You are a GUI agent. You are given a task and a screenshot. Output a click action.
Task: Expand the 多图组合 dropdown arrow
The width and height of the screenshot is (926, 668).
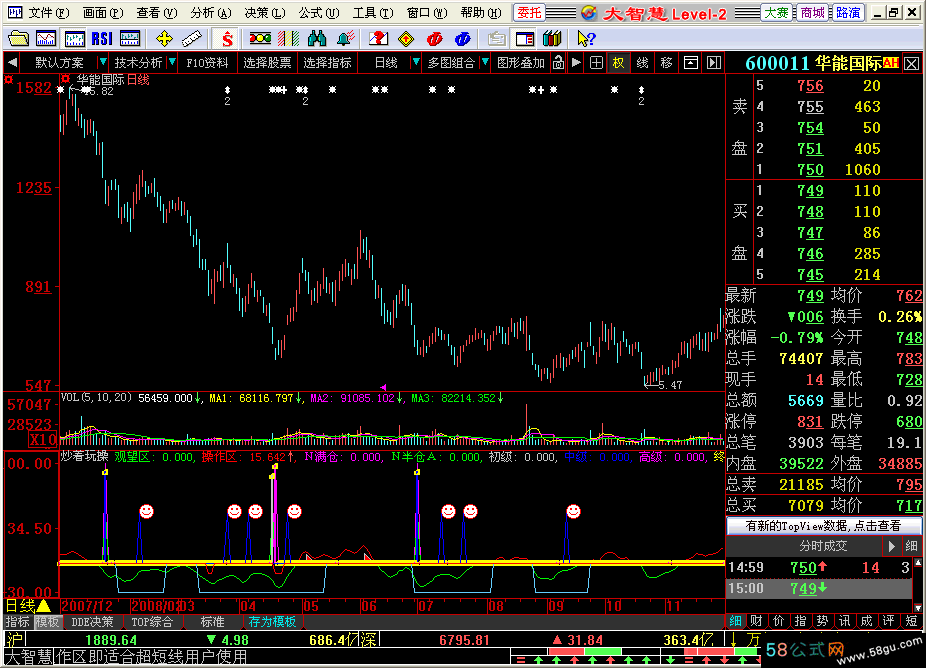point(485,62)
